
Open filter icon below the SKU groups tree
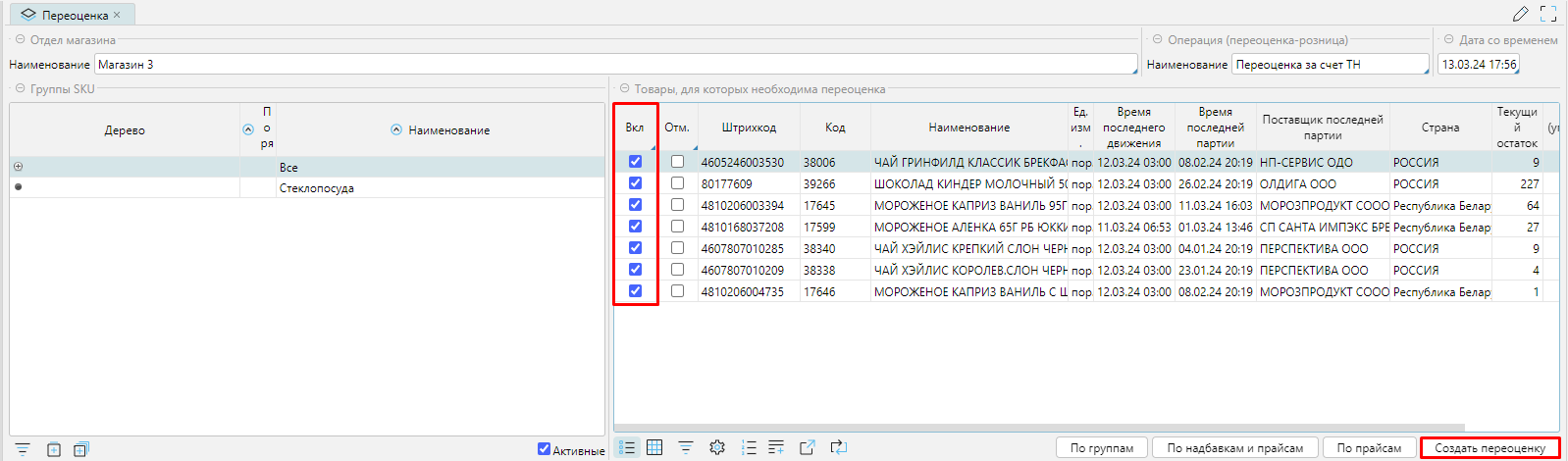23,449
